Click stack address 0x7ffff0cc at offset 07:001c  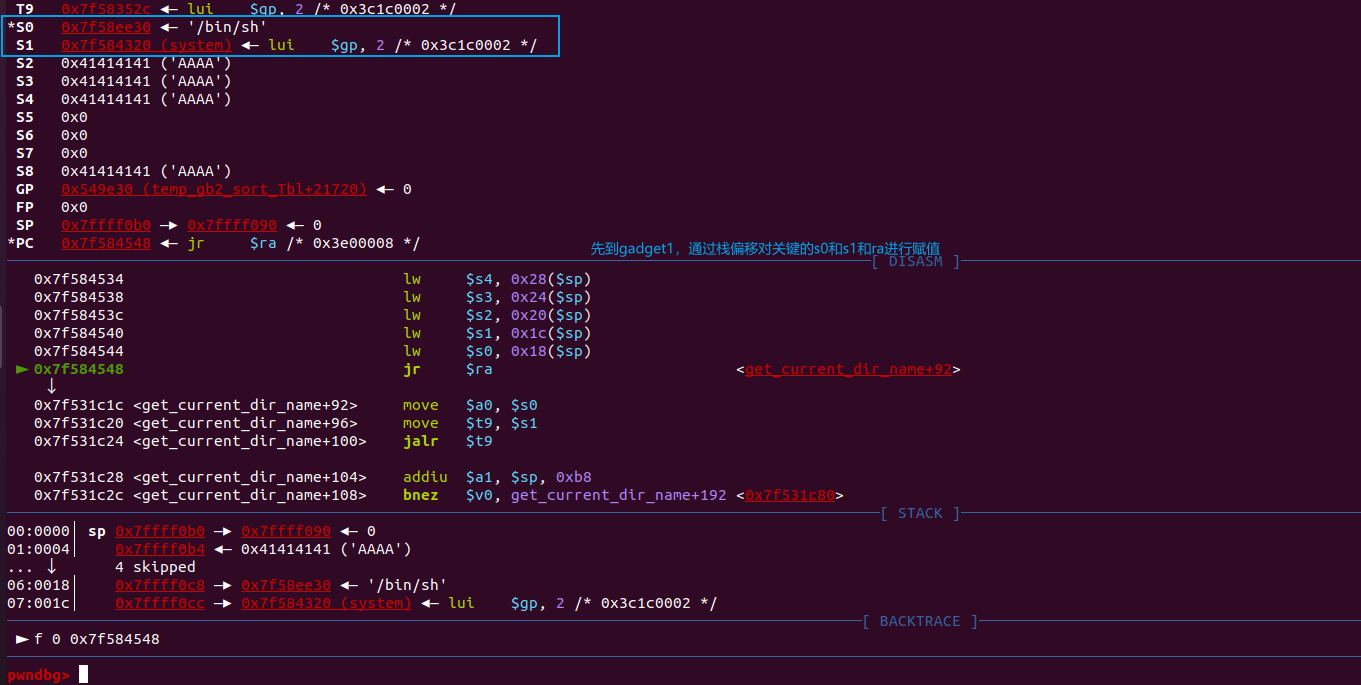pos(160,603)
